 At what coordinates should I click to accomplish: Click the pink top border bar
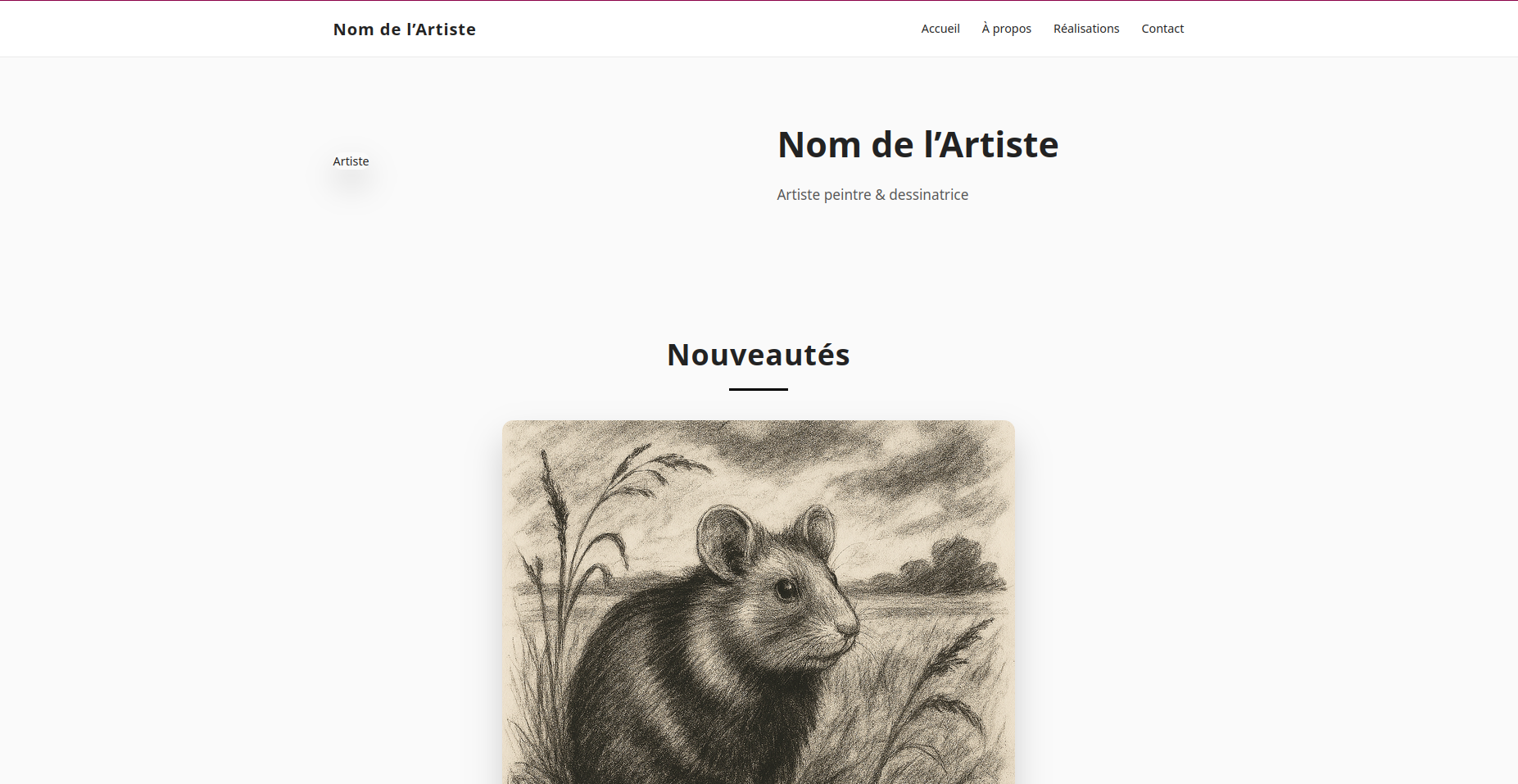coord(759,2)
